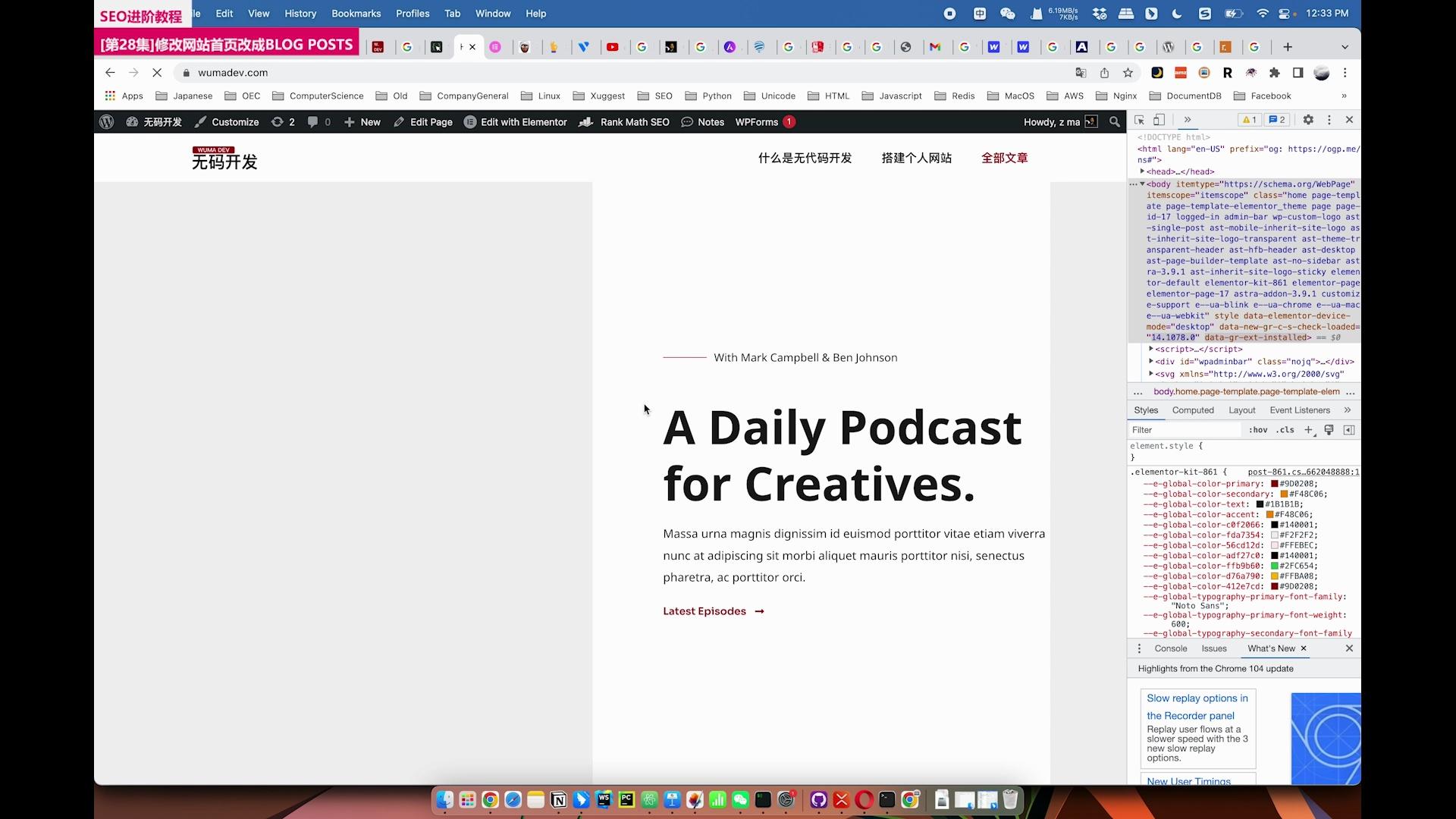Open the DevTools customize three-dot menu

(1329, 120)
